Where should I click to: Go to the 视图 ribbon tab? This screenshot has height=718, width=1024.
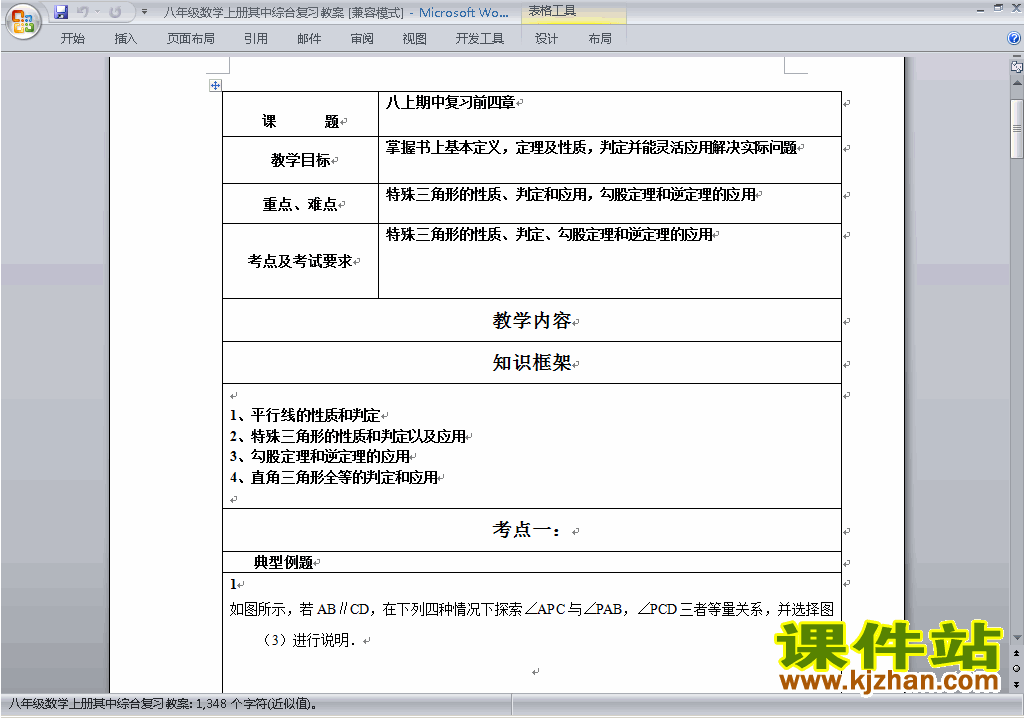tap(415, 39)
